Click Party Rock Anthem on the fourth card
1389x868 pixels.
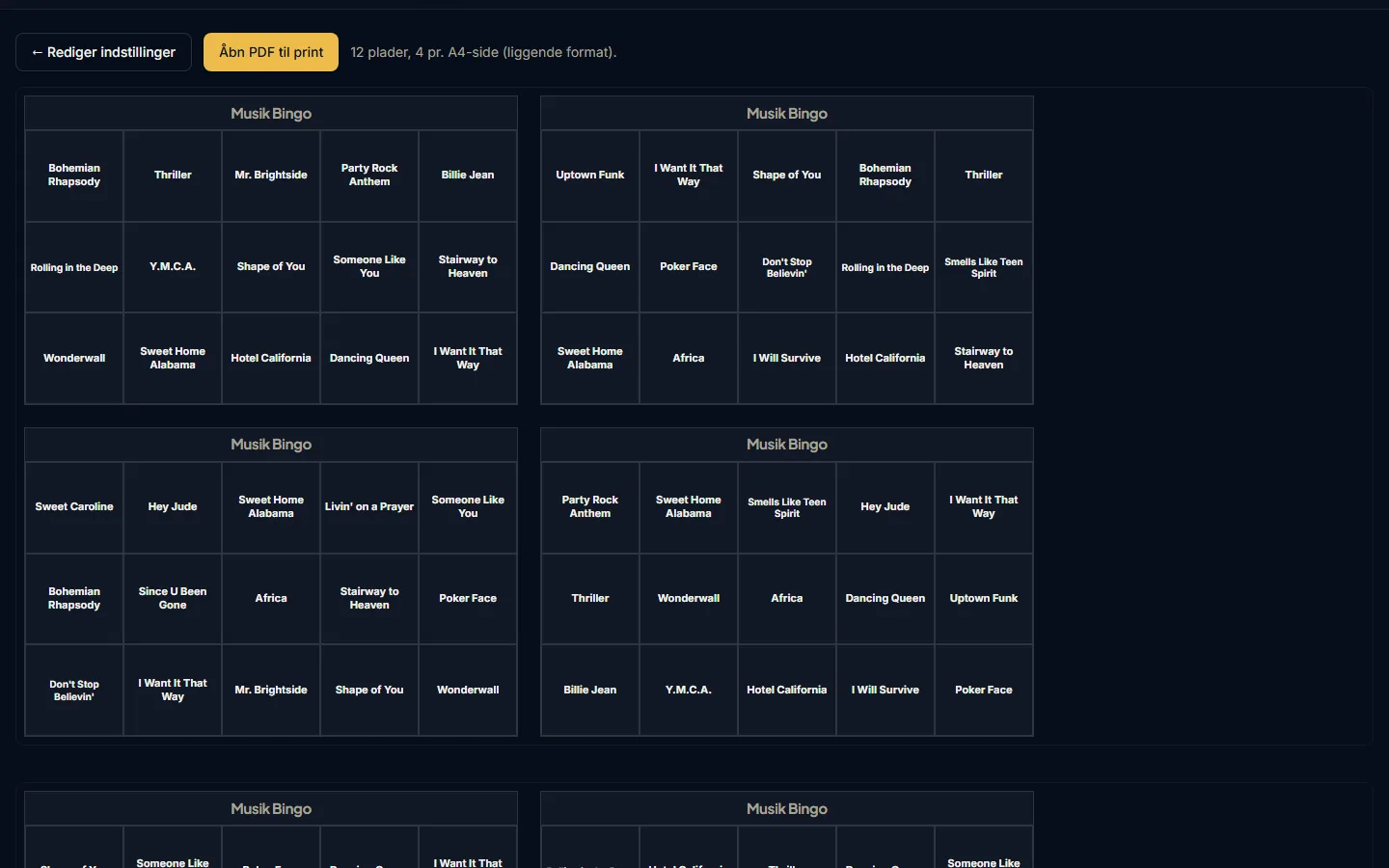[590, 507]
